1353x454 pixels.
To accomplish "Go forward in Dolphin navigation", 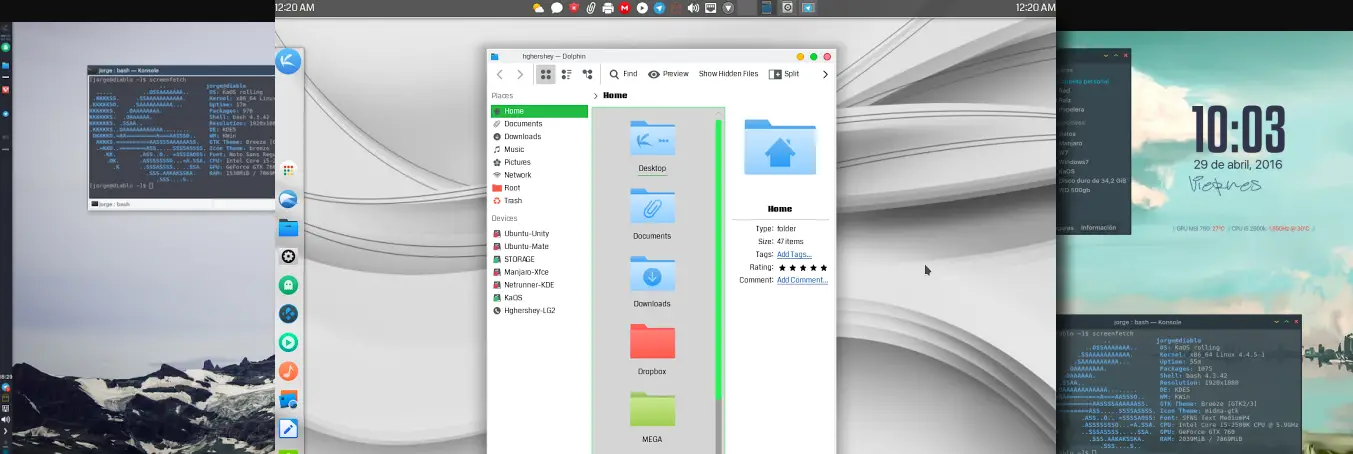I will [x=520, y=74].
